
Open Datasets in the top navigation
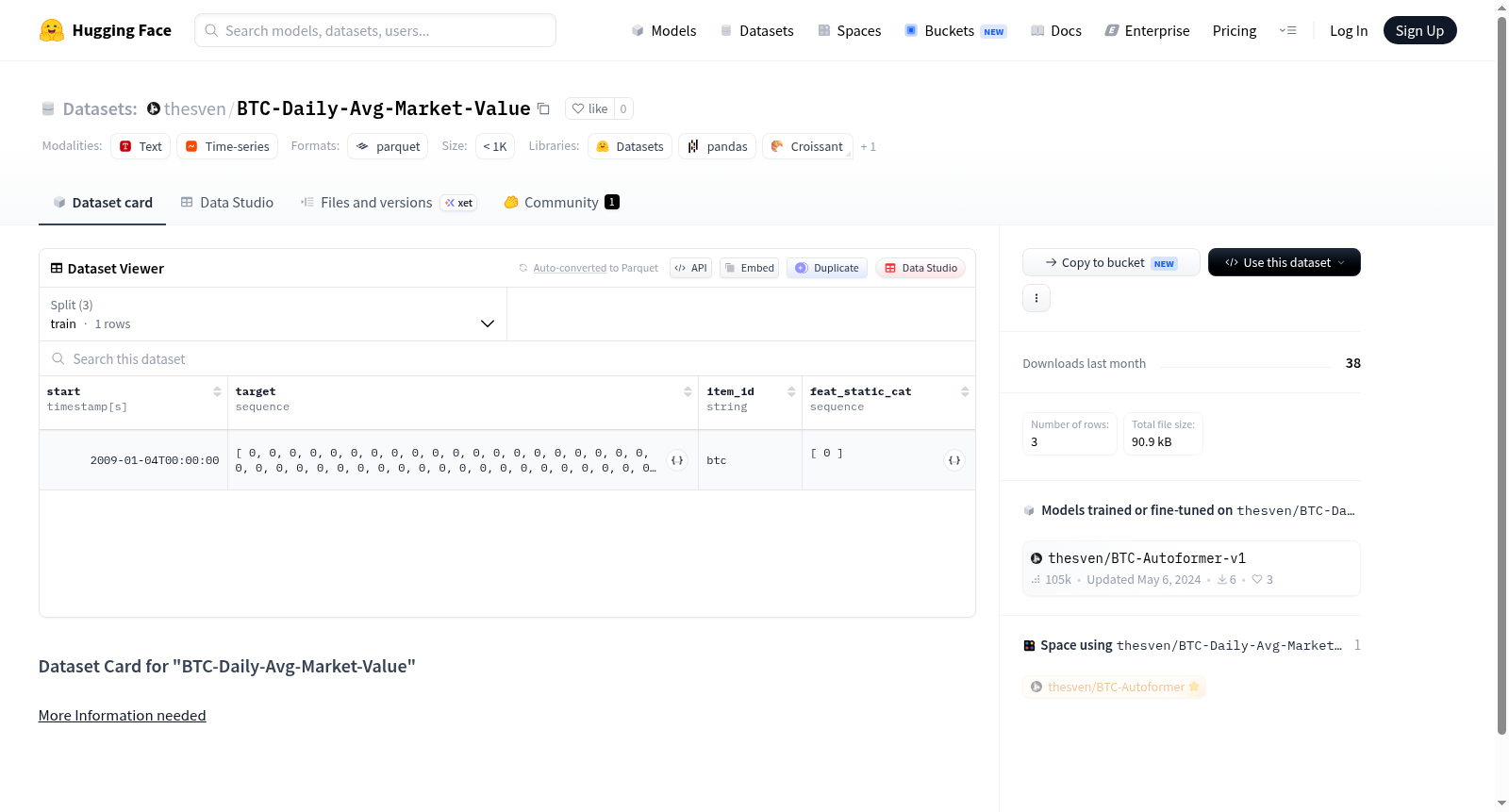756,30
